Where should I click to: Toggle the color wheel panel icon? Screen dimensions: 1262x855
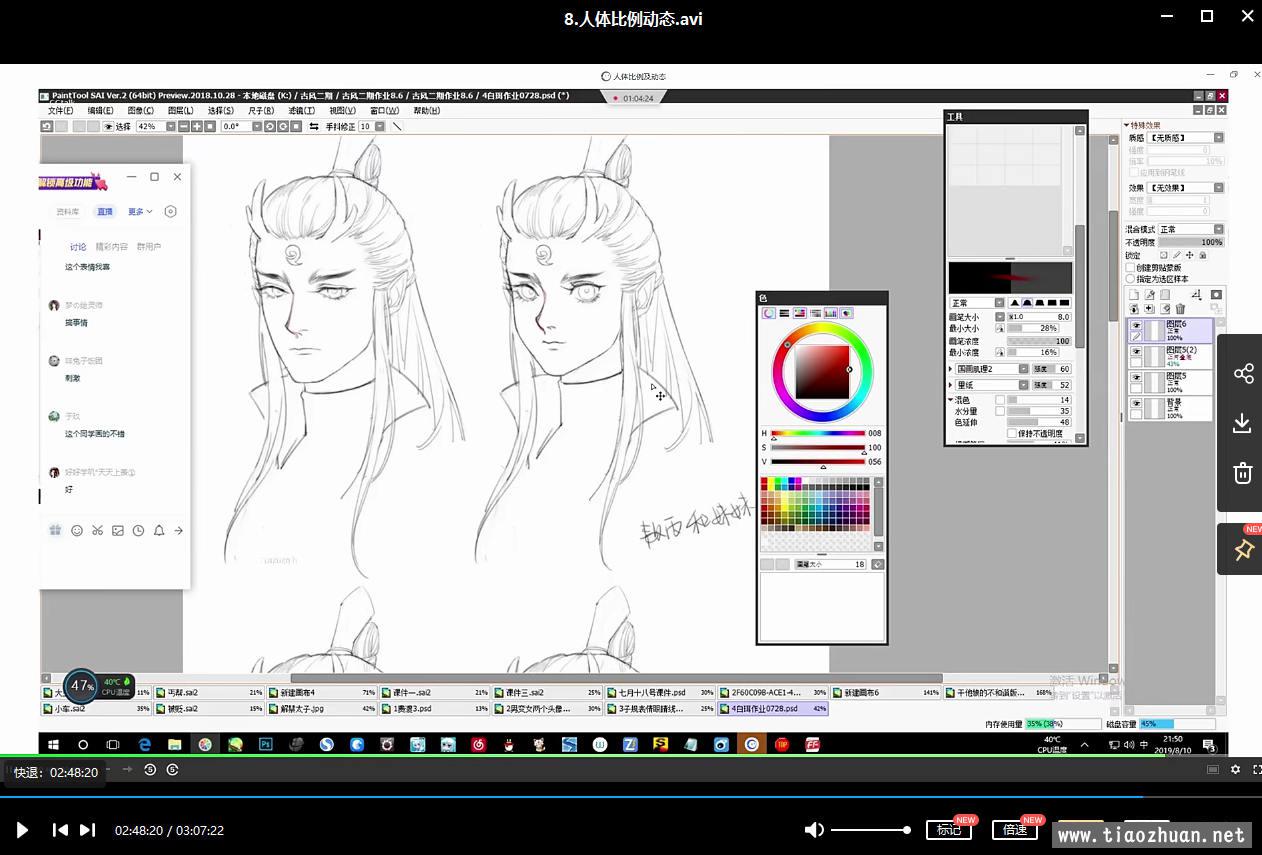769,313
